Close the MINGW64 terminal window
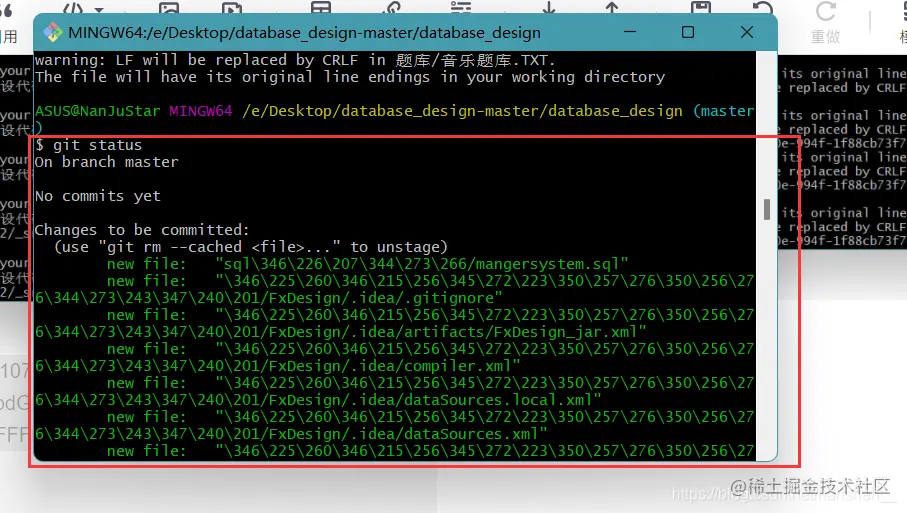This screenshot has height=513, width=907. [747, 32]
